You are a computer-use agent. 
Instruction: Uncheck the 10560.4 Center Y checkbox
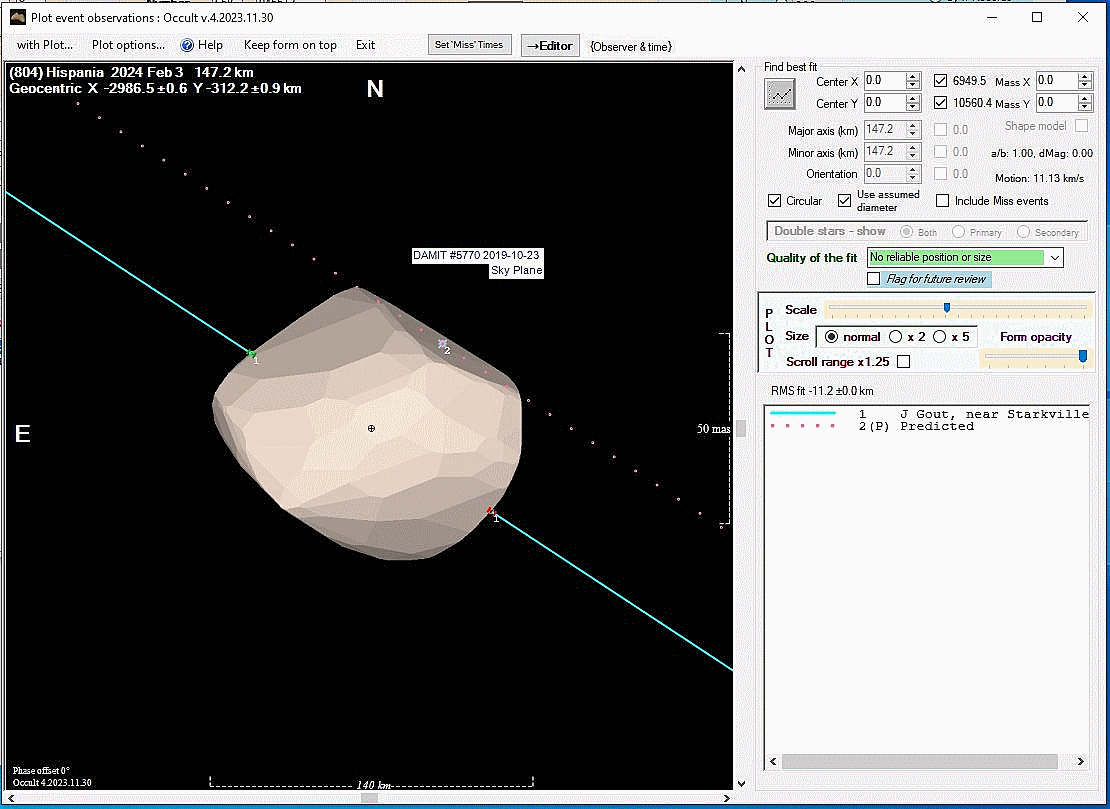pyautogui.click(x=940, y=103)
